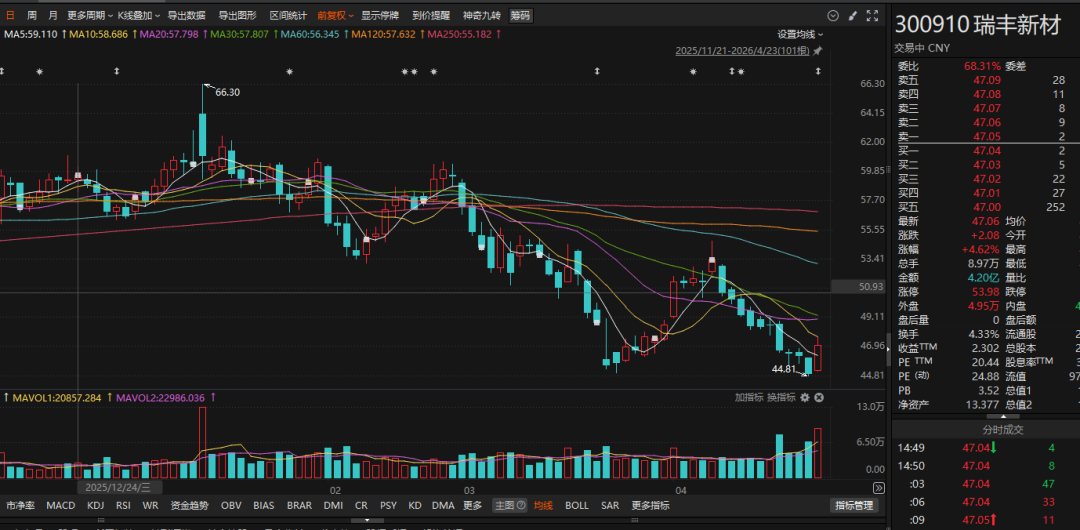Pin the date range with pushpin icon
Screen dimensions: 1080x530
(818, 51)
